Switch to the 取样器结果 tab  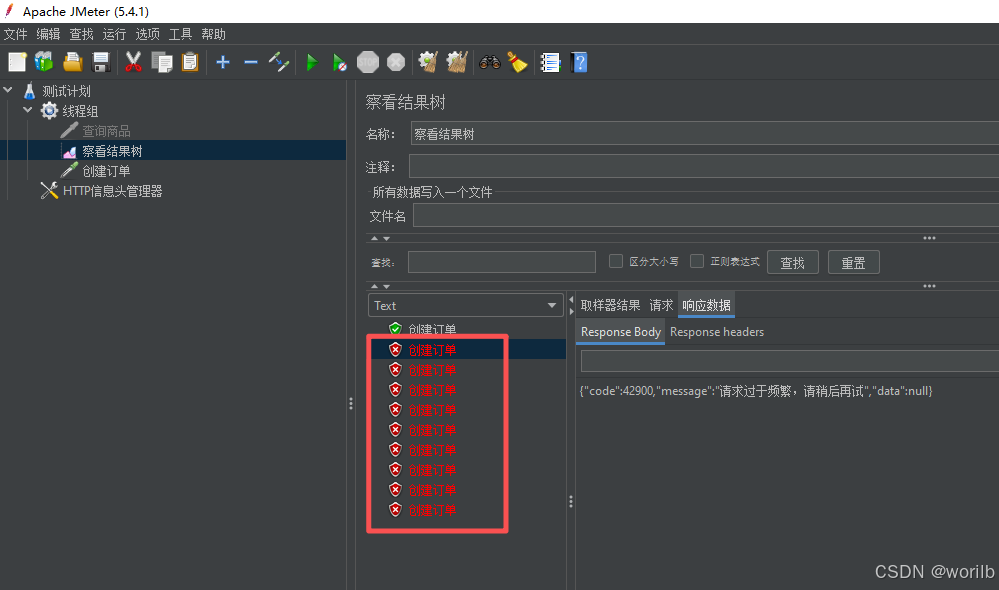pyautogui.click(x=610, y=305)
